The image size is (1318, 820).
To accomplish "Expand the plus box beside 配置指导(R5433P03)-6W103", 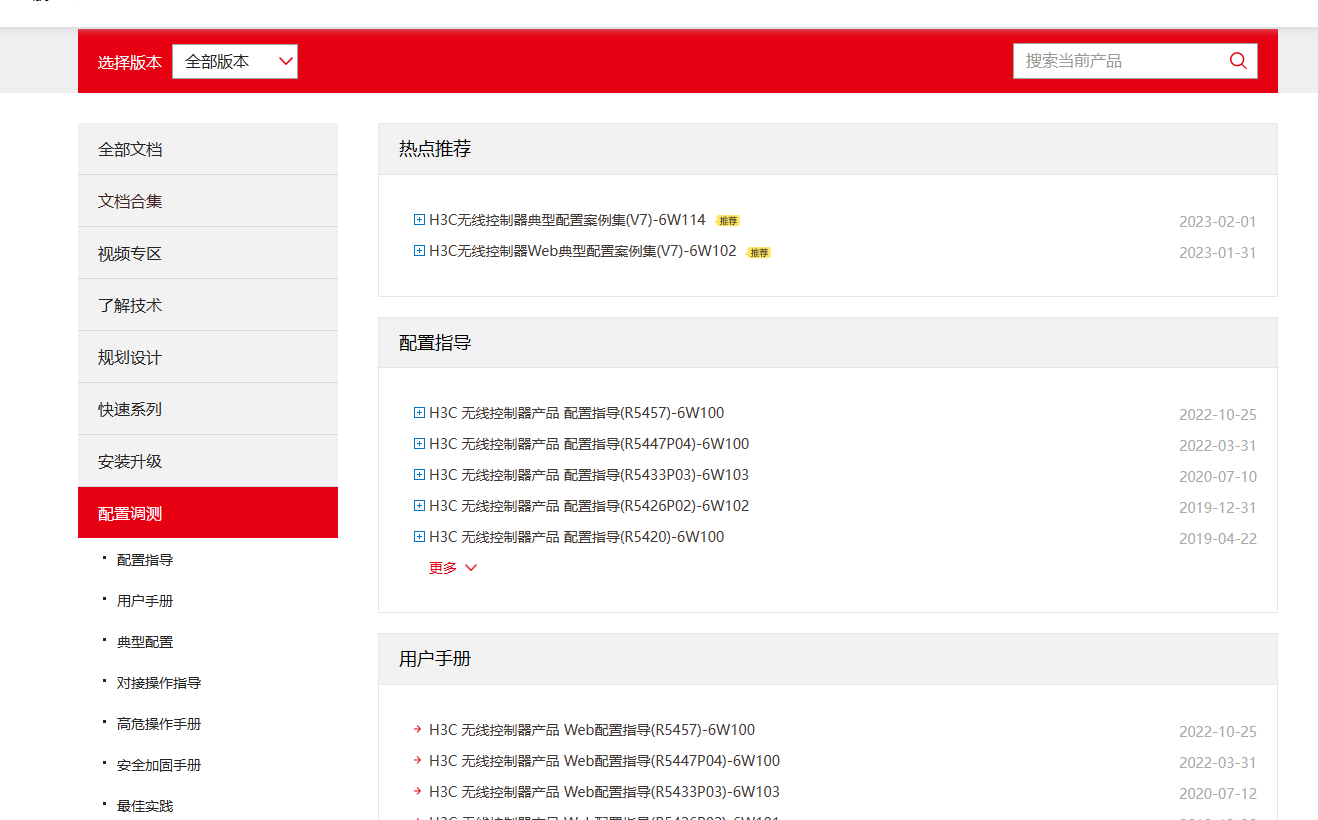I will [x=419, y=475].
